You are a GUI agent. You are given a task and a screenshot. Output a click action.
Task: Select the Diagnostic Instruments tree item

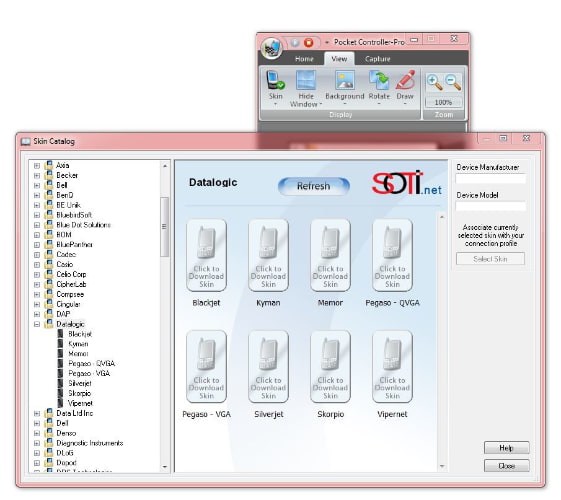[89, 443]
